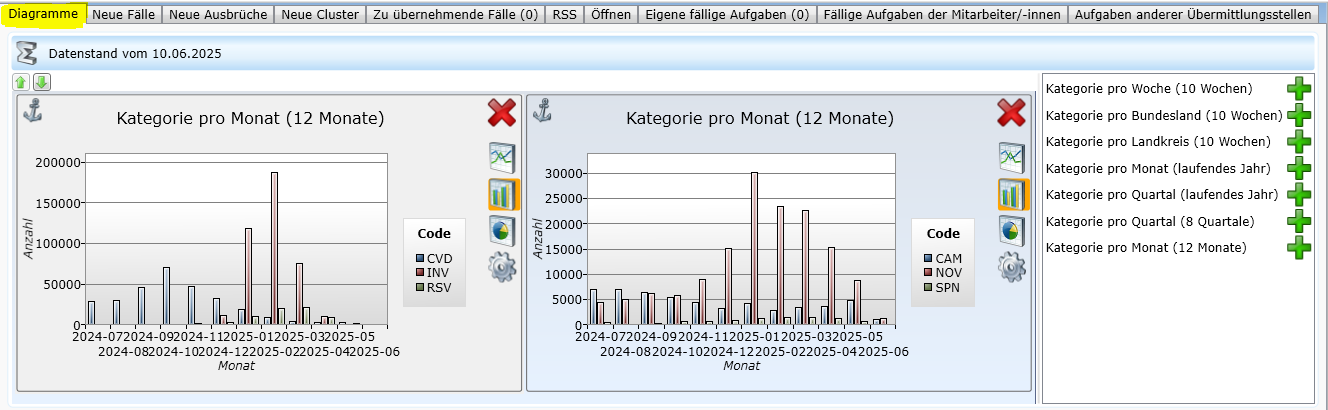The image size is (1328, 410).
Task: Click the green up arrow button
Action: coord(21,83)
